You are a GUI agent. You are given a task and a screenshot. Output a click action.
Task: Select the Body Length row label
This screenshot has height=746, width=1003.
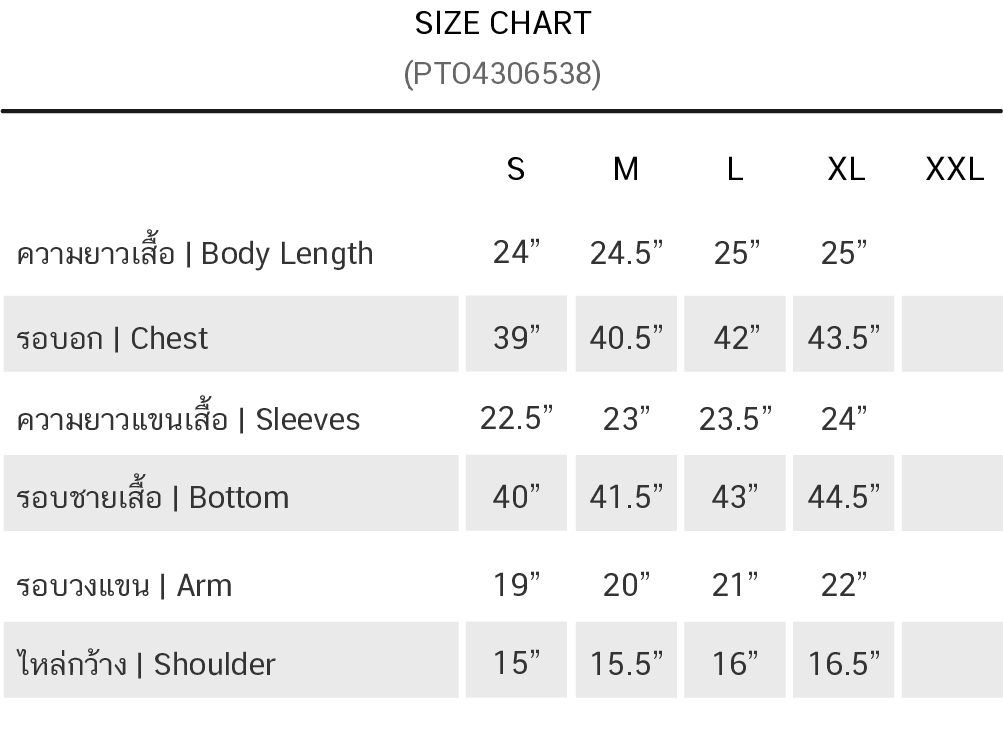click(x=195, y=253)
